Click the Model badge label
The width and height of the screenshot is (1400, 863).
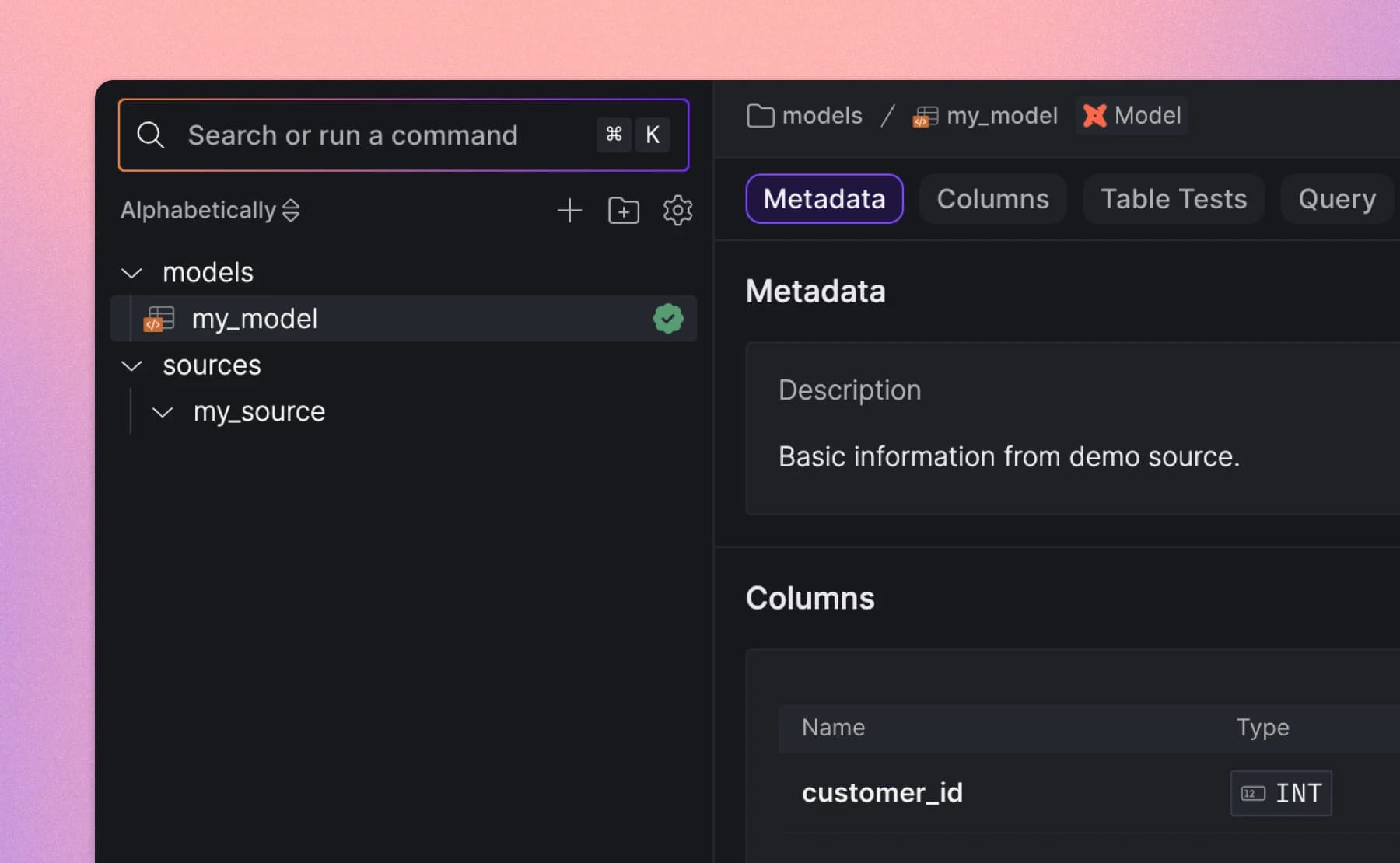1132,116
